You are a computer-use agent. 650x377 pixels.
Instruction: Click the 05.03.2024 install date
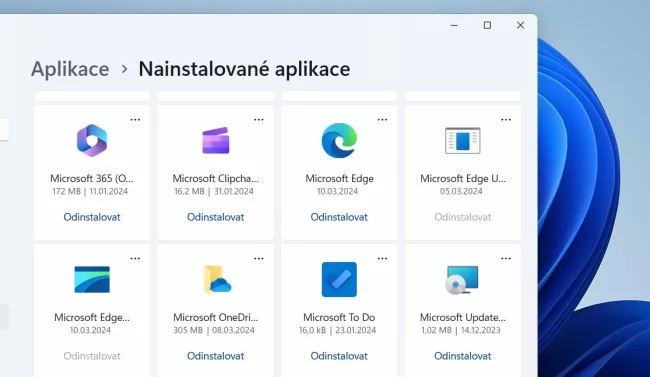[461, 191]
